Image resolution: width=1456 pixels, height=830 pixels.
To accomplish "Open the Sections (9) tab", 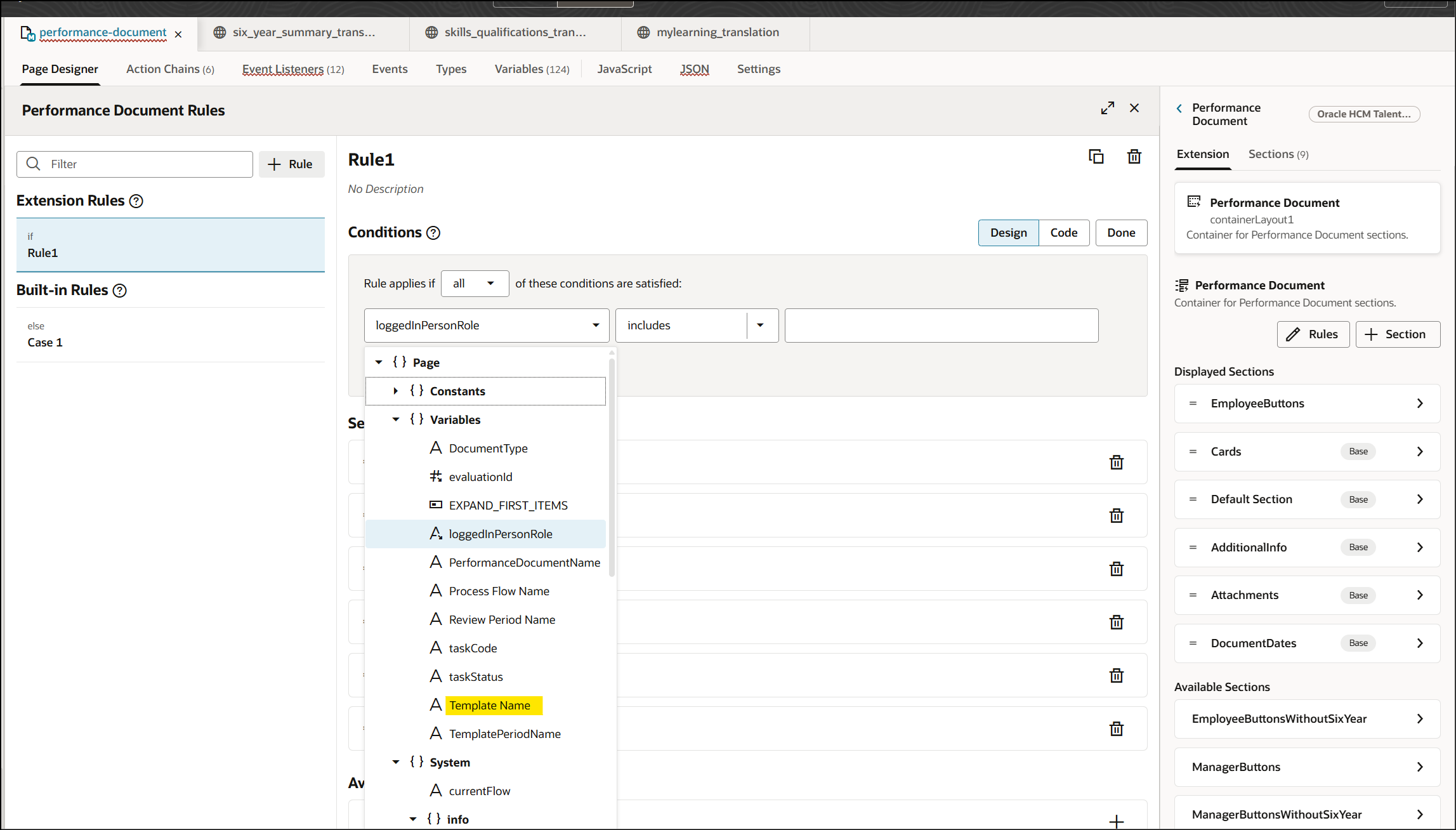I will click(1277, 154).
